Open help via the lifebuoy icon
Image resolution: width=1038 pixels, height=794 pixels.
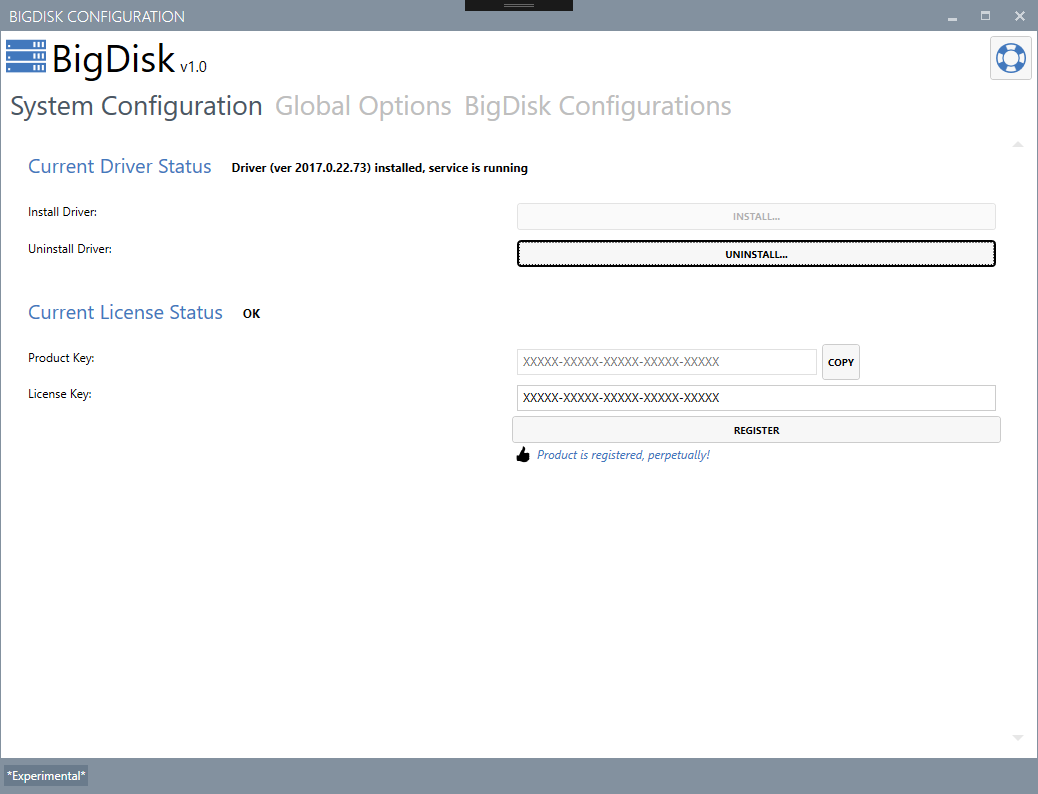coord(1010,58)
